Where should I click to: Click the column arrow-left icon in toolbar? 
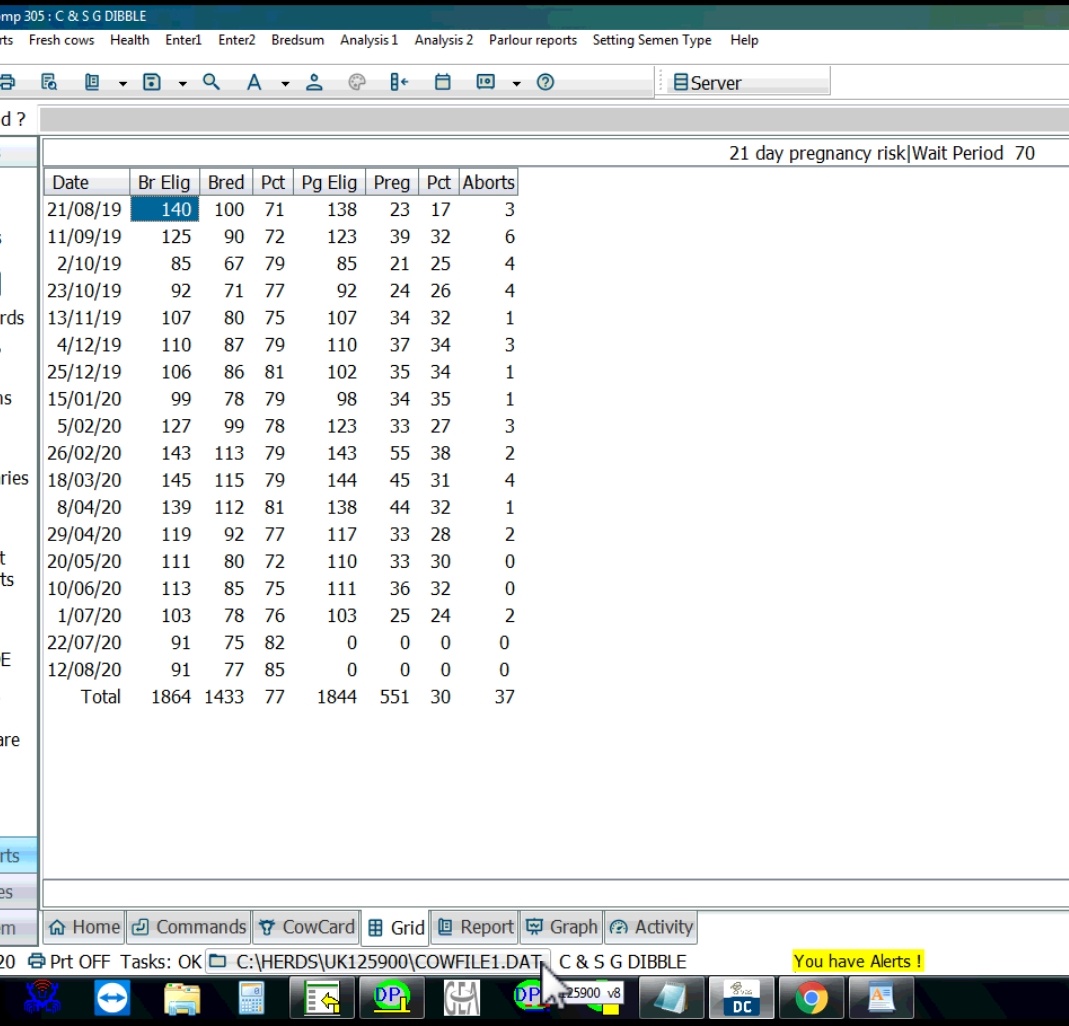[399, 82]
